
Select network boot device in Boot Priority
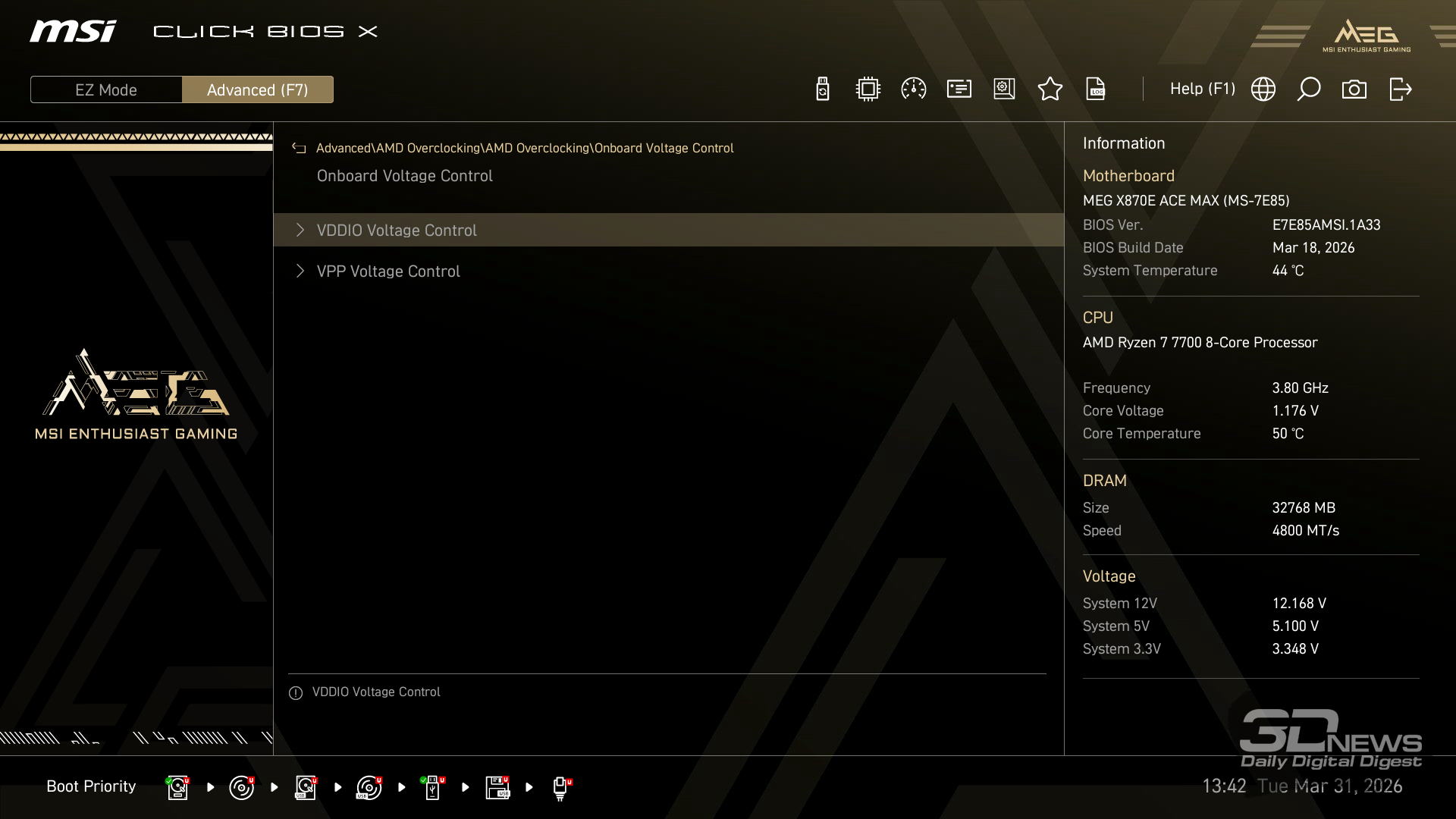tap(560, 787)
